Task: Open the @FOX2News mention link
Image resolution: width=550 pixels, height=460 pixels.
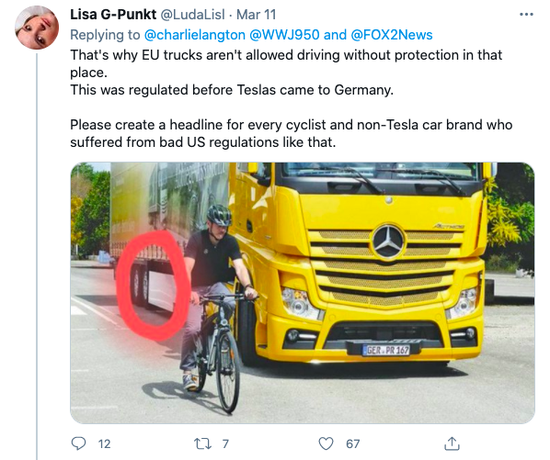Action: pos(391,35)
